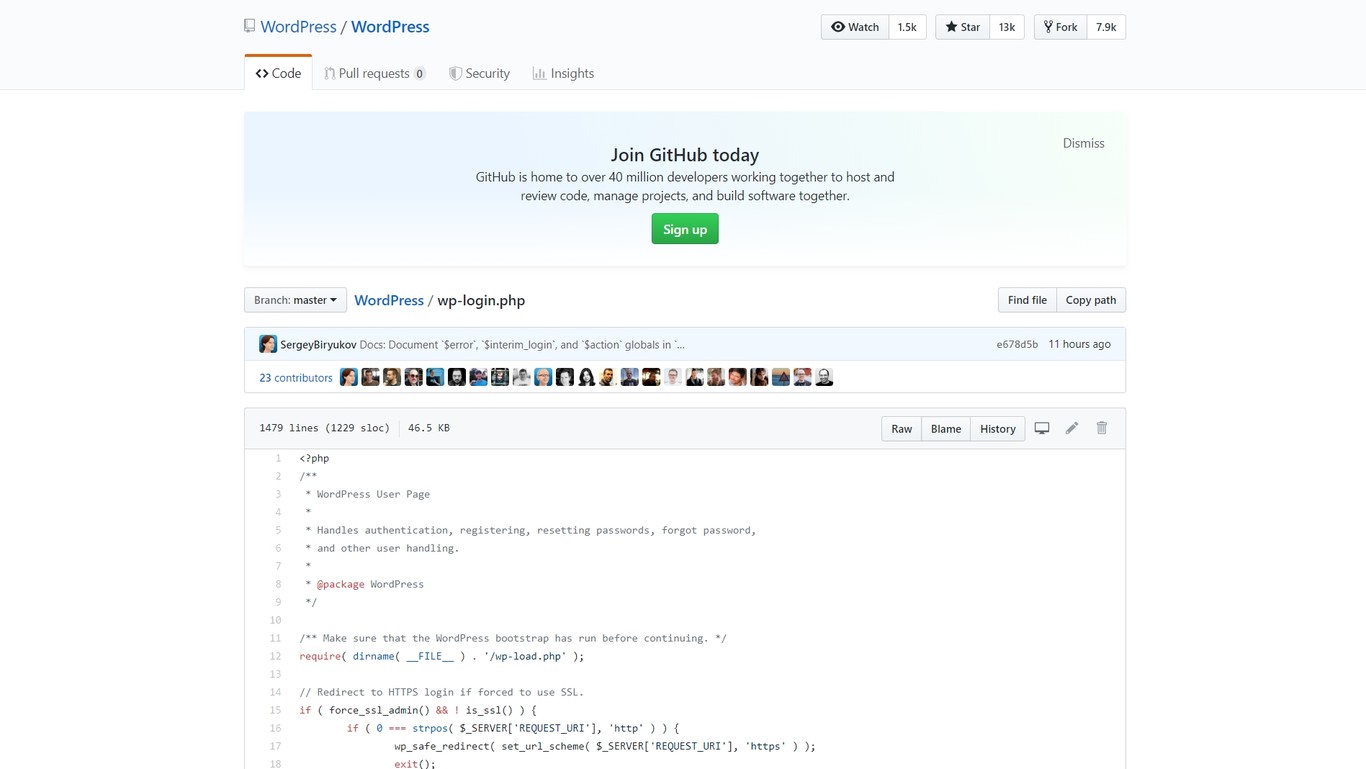Expand the truncated commit message with the ellipsis

(681, 343)
